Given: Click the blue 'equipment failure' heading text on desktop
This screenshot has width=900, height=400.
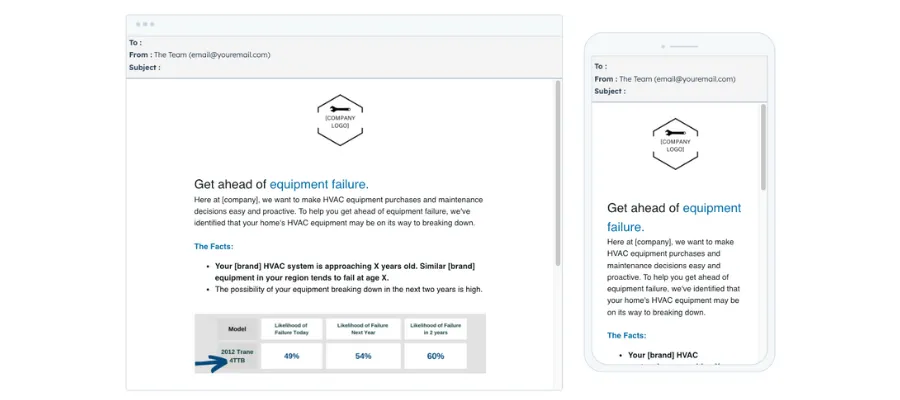Looking at the screenshot, I should coord(319,184).
